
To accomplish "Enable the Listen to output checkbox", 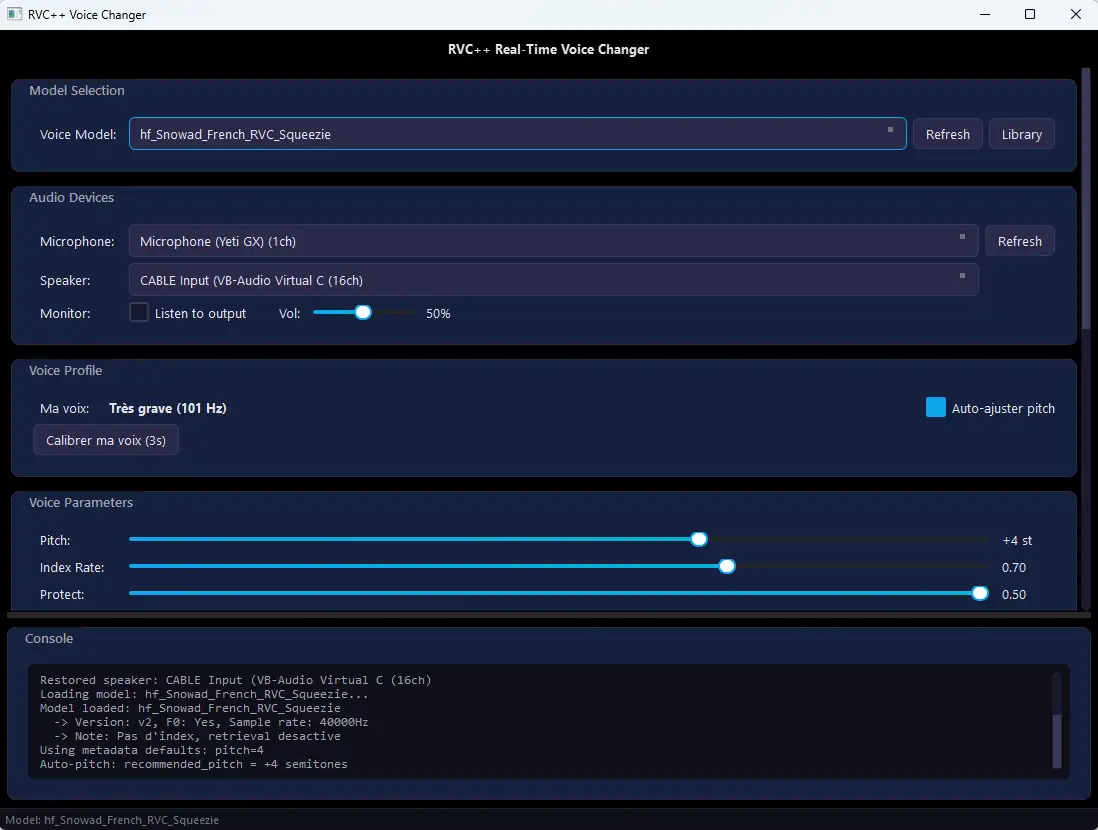I will pyautogui.click(x=139, y=313).
